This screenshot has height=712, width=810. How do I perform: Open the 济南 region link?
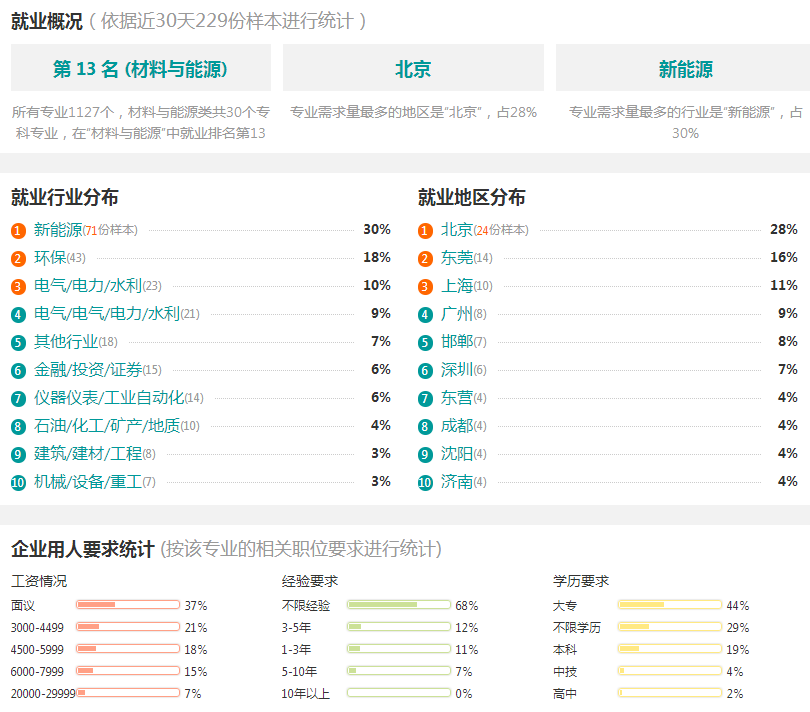[457, 482]
